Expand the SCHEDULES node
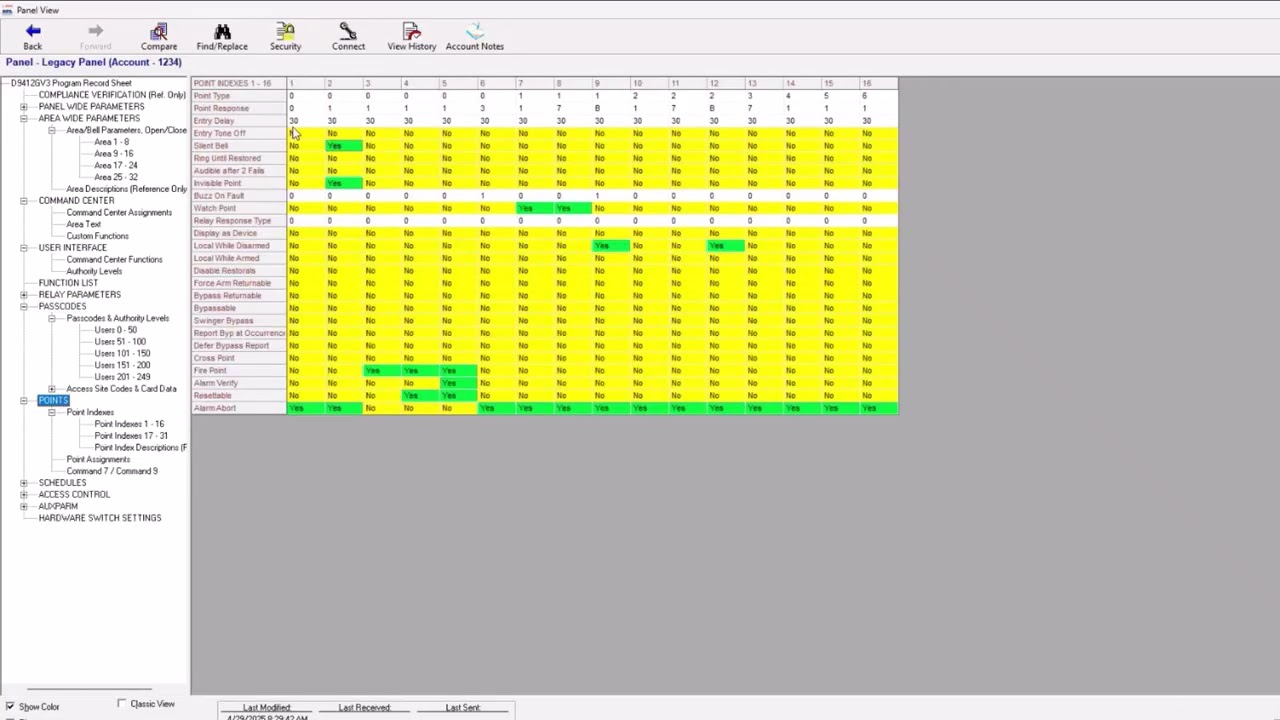Viewport: 1280px width, 720px height. coord(24,483)
